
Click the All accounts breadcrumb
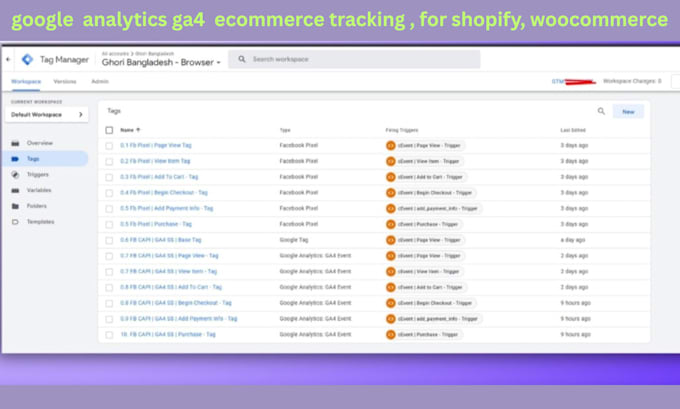[115, 53]
